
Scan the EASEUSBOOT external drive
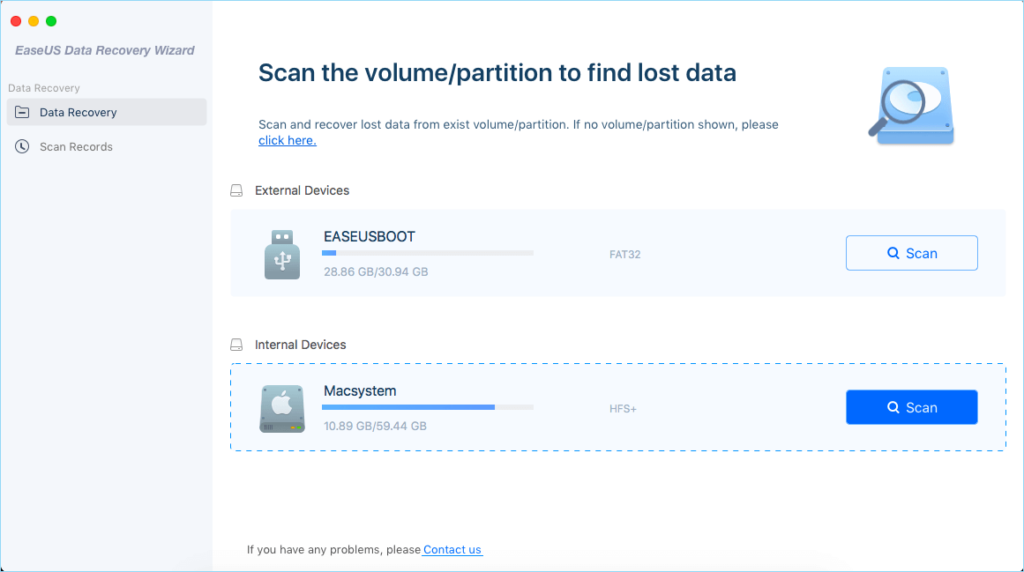[x=911, y=253]
